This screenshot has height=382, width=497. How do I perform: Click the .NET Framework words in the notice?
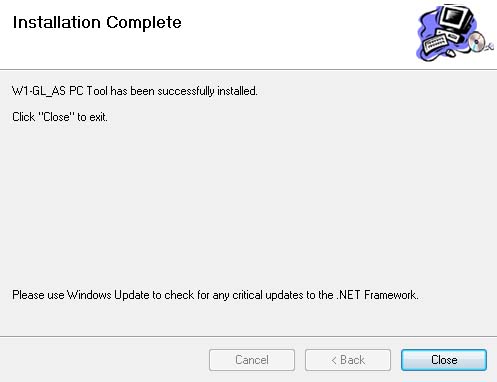(x=377, y=295)
